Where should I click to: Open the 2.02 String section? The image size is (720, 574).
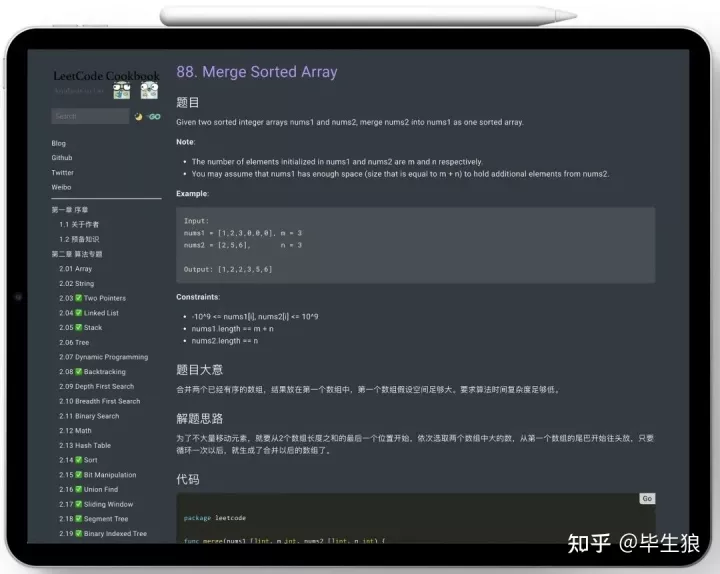[76, 283]
